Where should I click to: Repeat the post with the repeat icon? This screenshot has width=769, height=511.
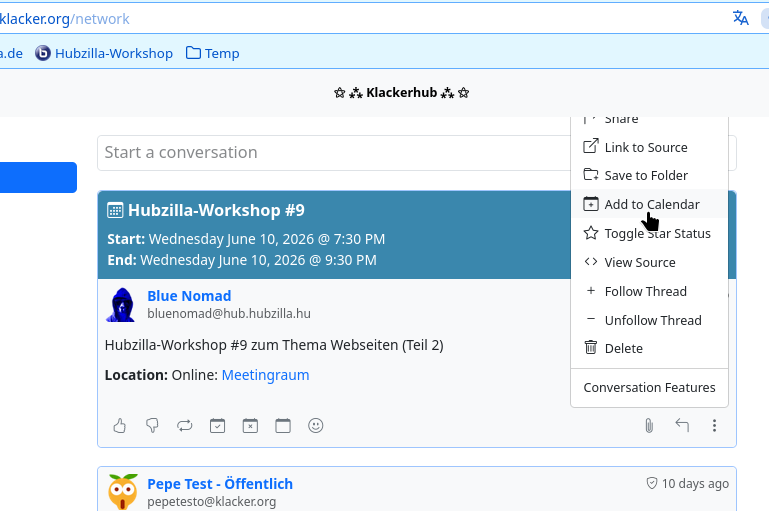tap(185, 426)
